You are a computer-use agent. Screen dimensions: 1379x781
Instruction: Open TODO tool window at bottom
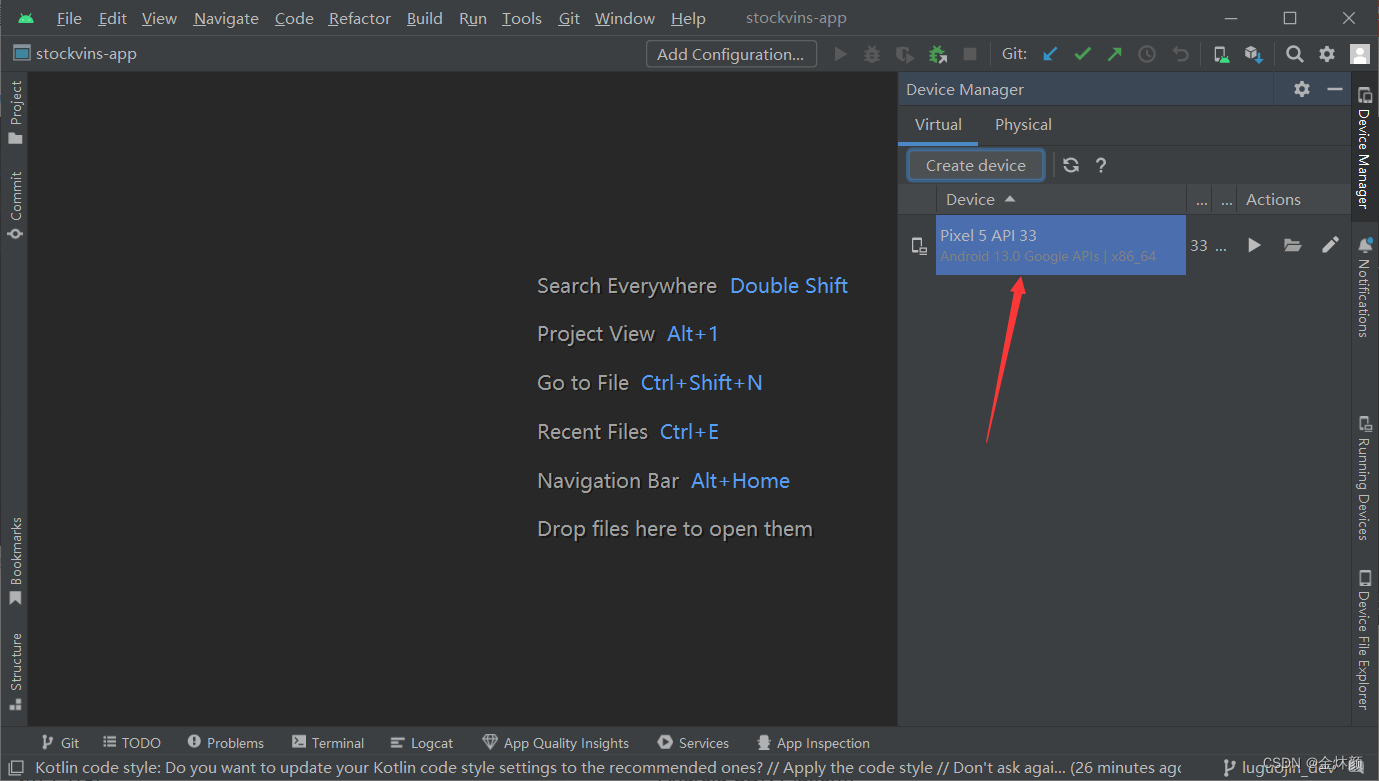(x=132, y=743)
